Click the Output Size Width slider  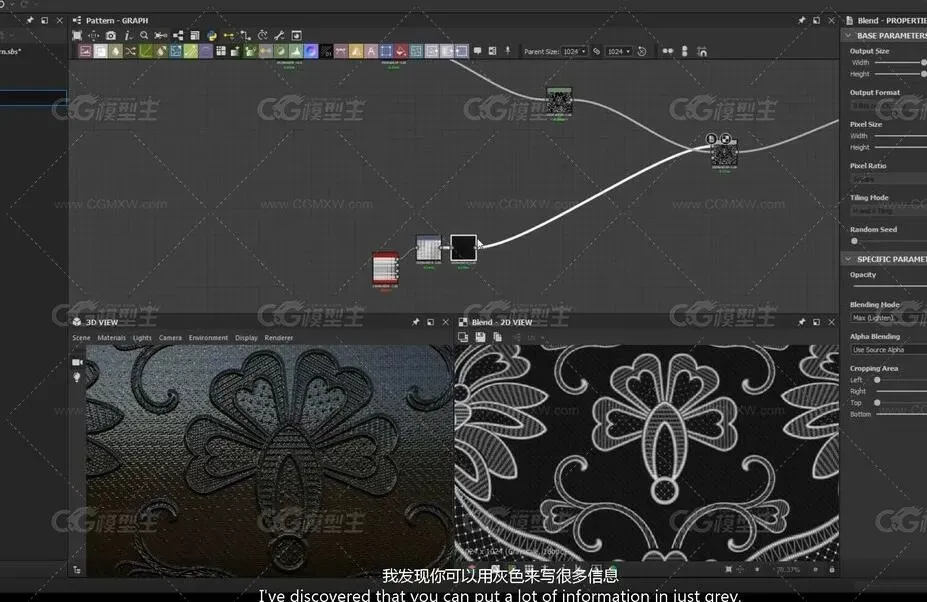click(x=900, y=63)
